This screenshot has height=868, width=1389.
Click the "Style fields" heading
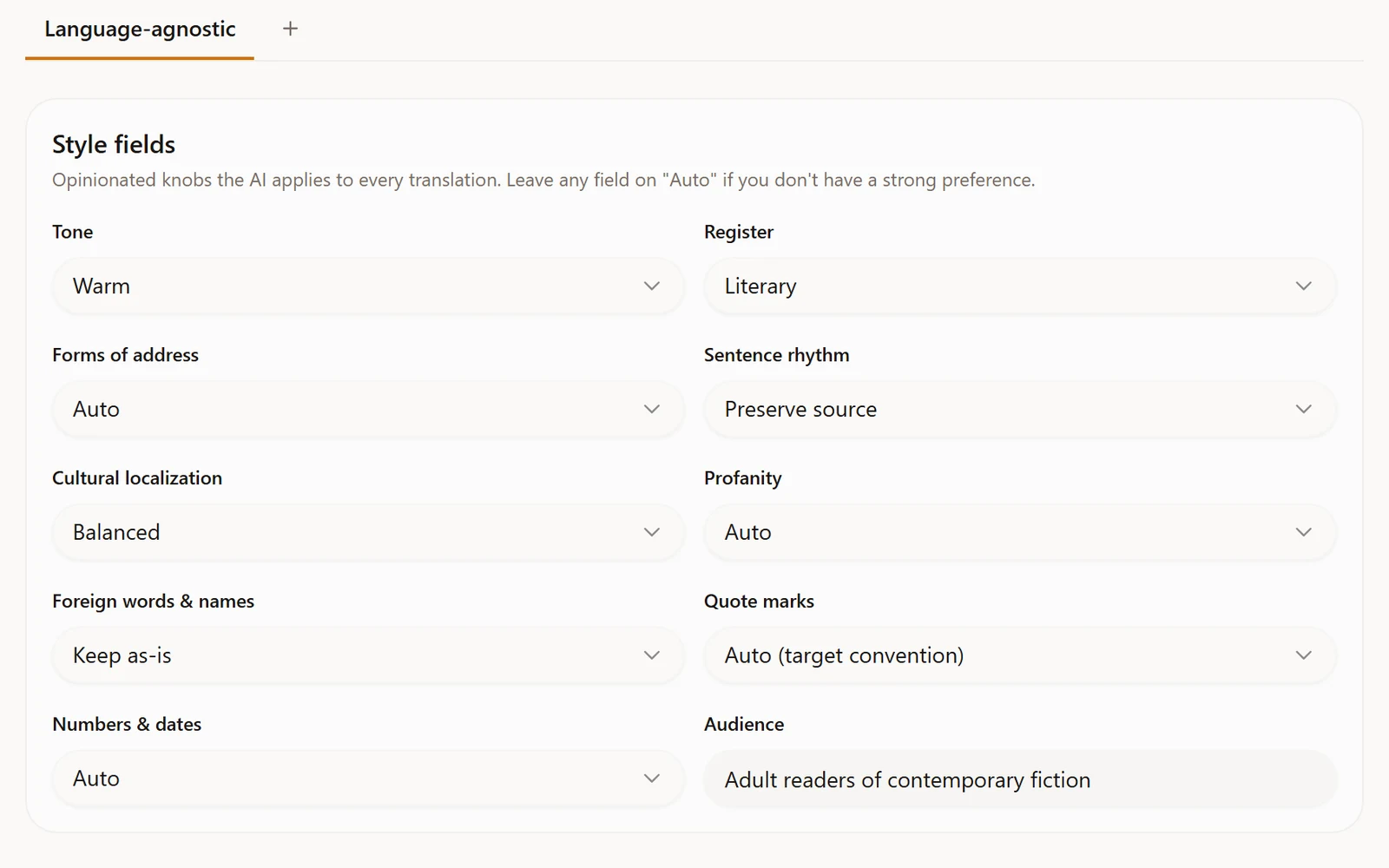(114, 144)
